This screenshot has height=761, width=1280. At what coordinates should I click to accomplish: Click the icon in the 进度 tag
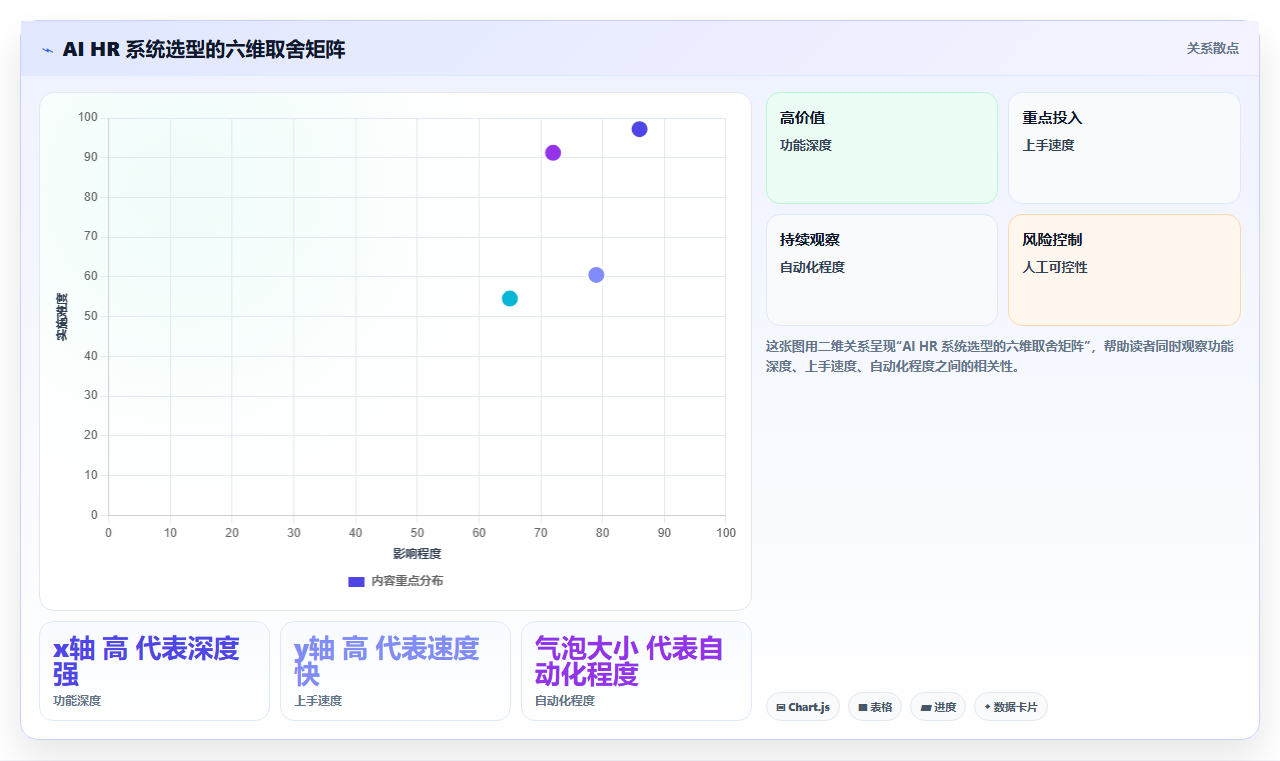926,708
